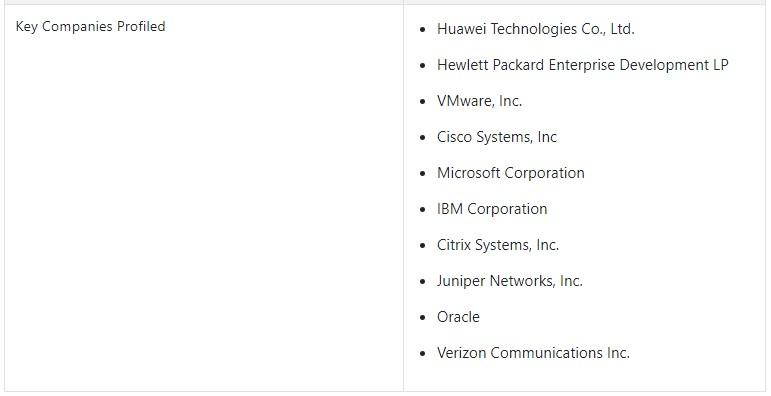Select Huawei Technologies Co., Ltd. entry
The width and height of the screenshot is (771, 396).
[x=535, y=29]
